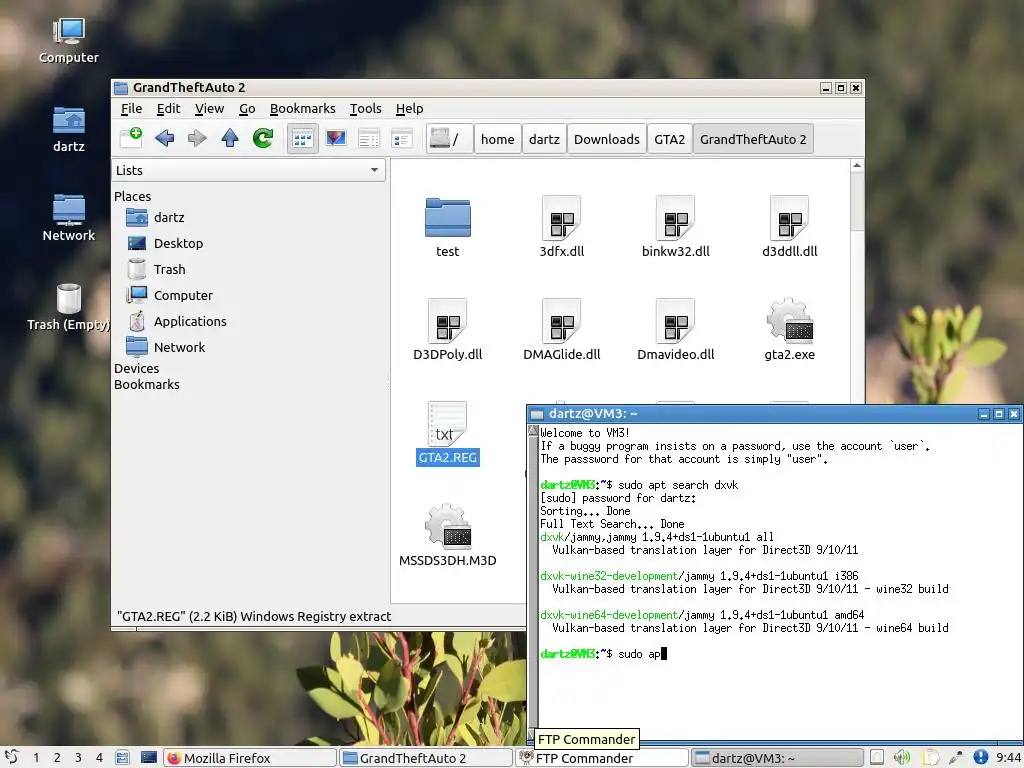The height and width of the screenshot is (768, 1024).
Task: Reload folder with the green refresh icon
Action: pos(263,138)
